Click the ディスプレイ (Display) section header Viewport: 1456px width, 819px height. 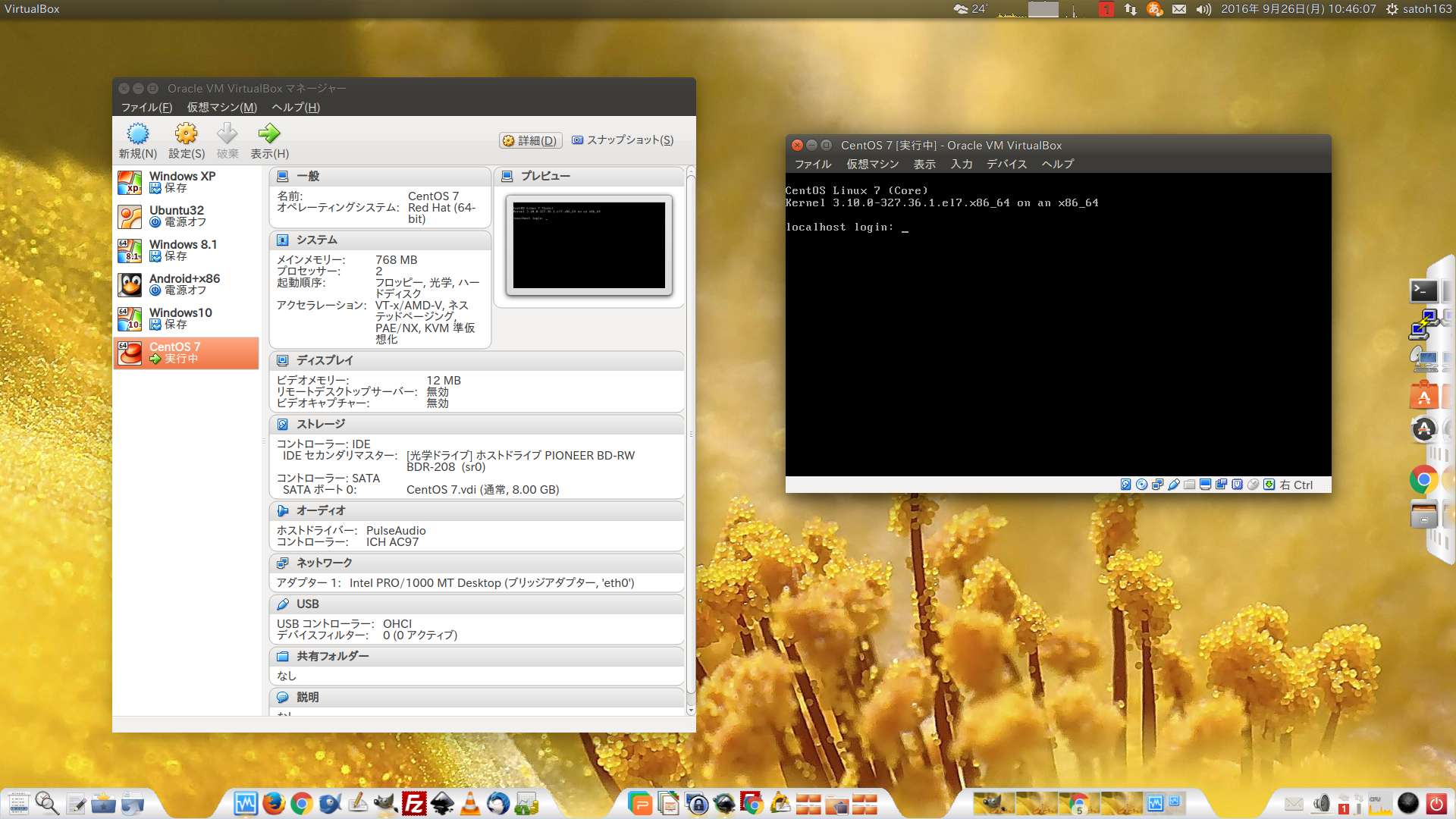click(x=476, y=360)
